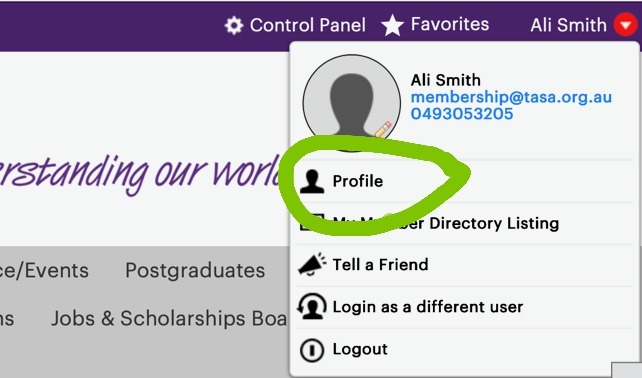
Task: Collapse the Ali Smith red dropdown arrow
Action: 625,25
